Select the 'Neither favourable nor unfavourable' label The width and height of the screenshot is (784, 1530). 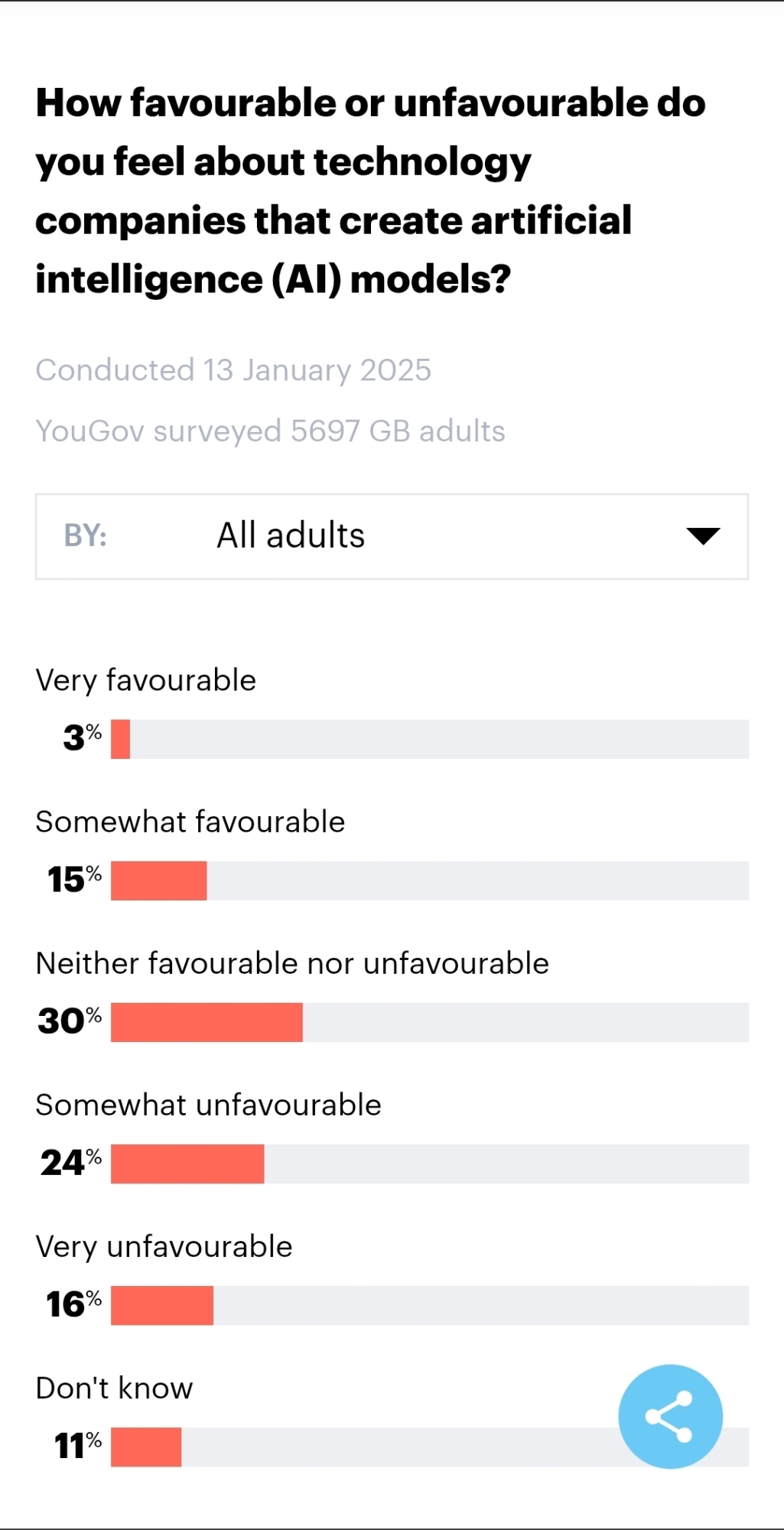292,963
